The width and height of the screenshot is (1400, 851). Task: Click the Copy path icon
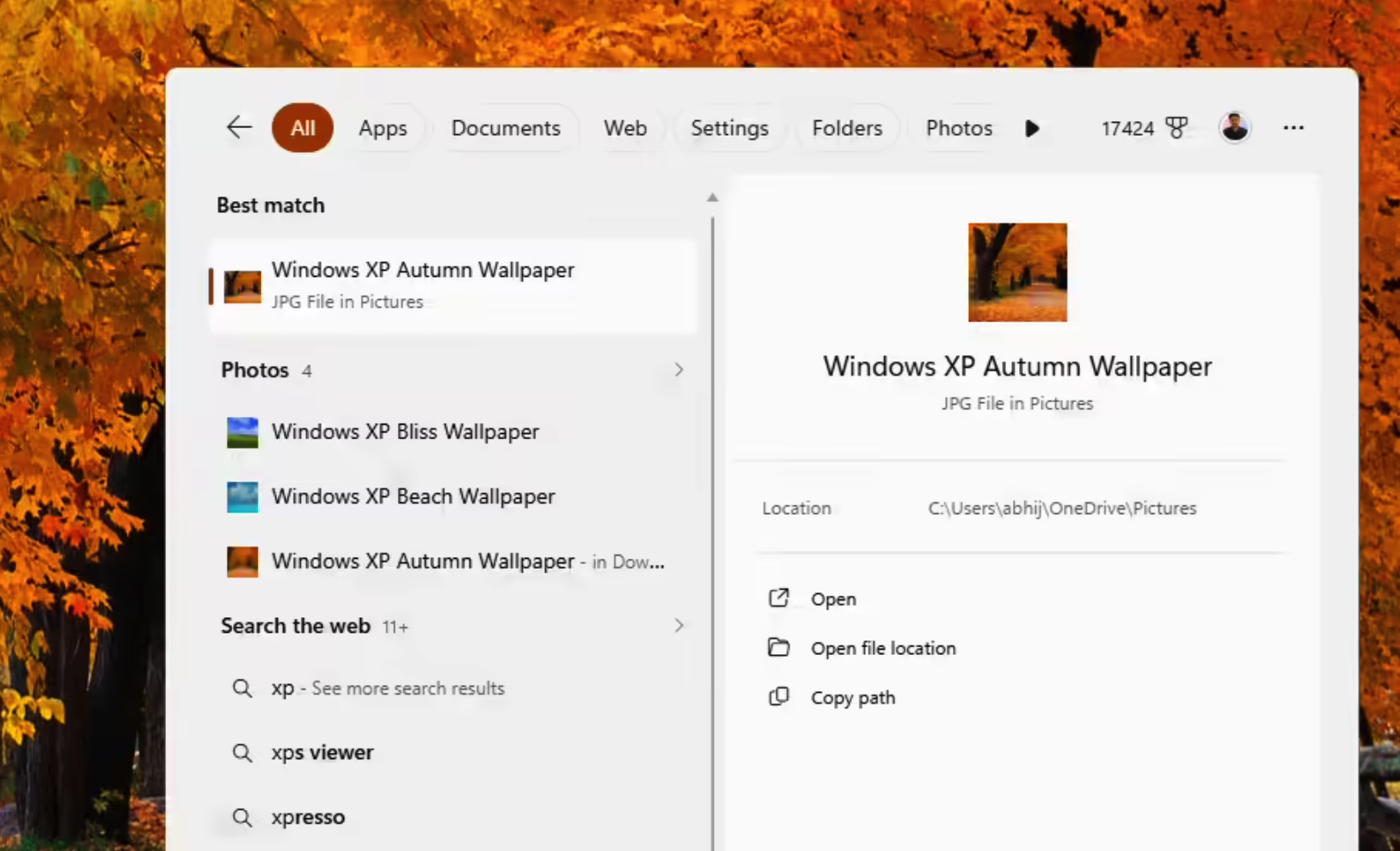(778, 697)
